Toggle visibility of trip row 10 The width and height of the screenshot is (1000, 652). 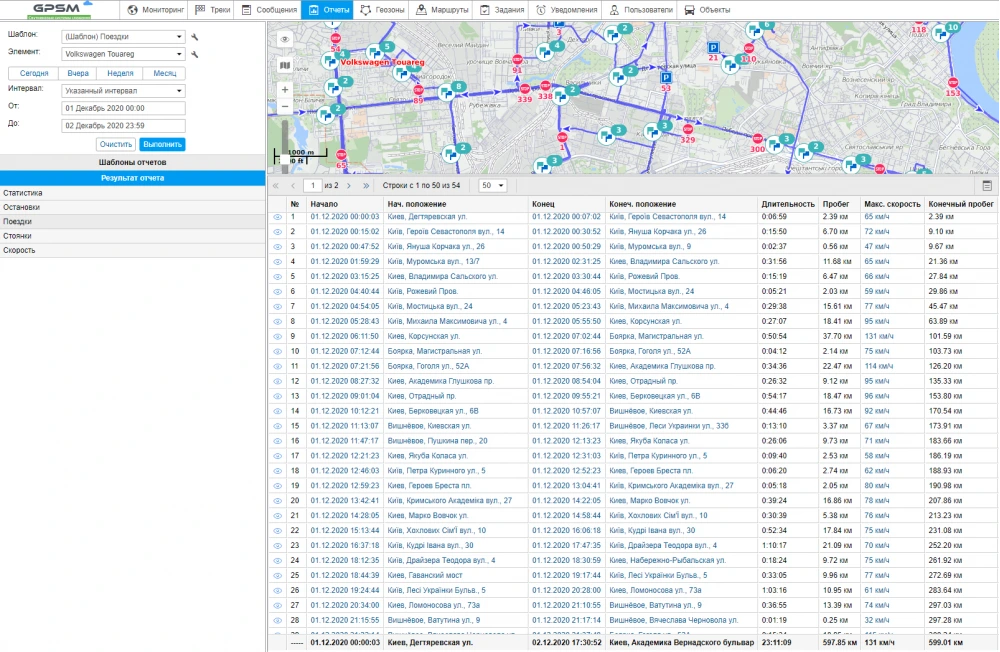click(x=278, y=351)
